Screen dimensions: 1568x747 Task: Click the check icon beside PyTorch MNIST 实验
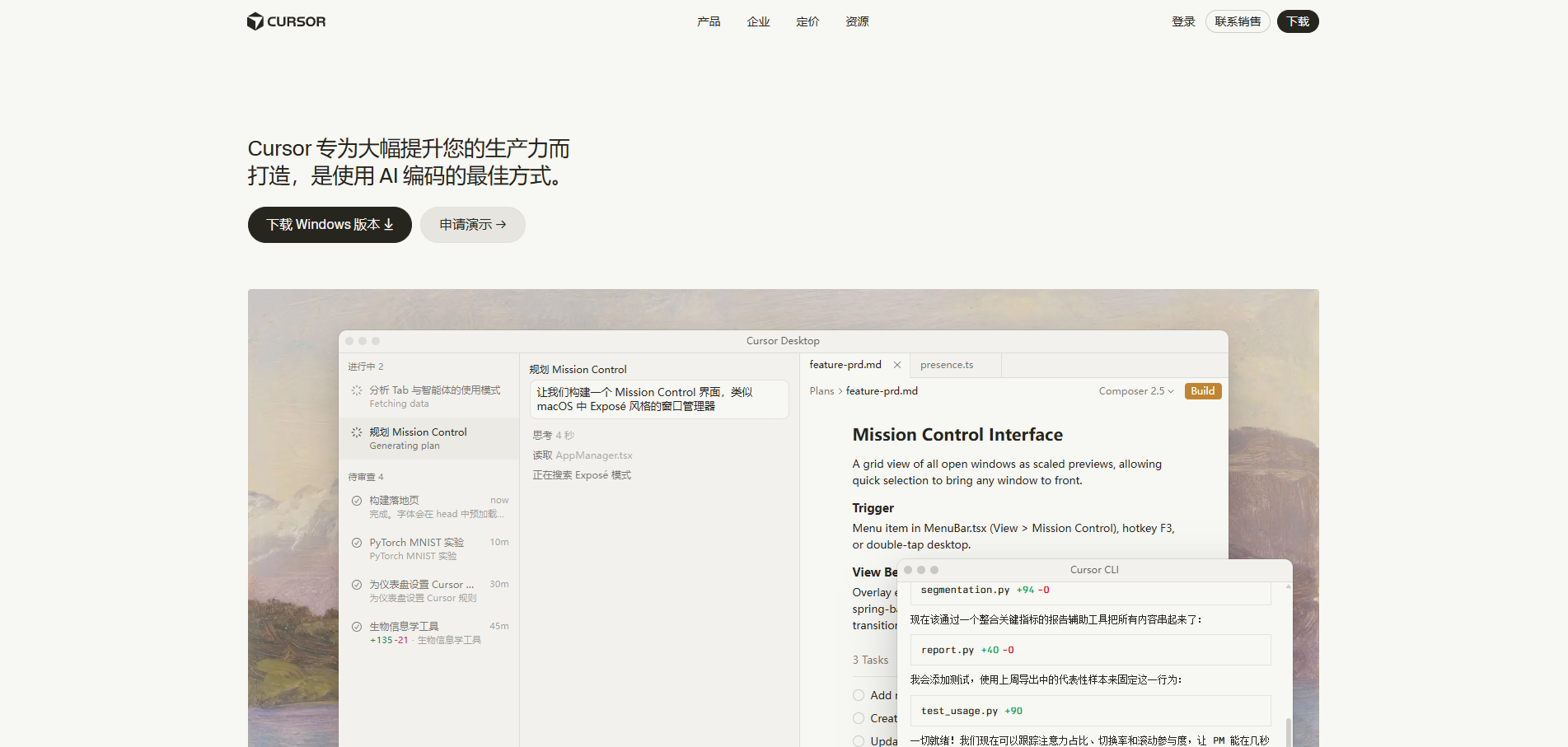point(357,543)
